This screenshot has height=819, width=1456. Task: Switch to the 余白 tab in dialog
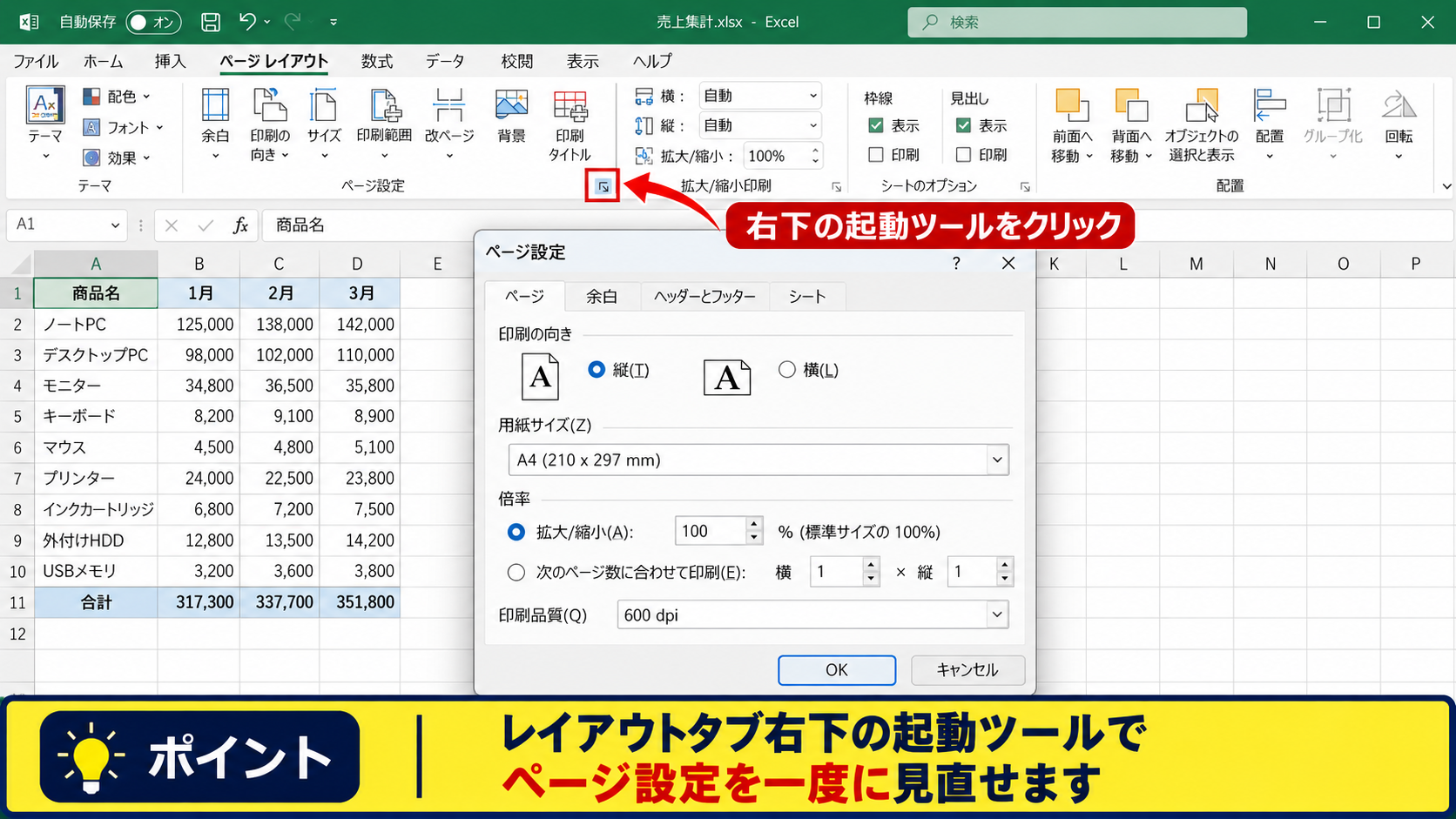click(602, 297)
